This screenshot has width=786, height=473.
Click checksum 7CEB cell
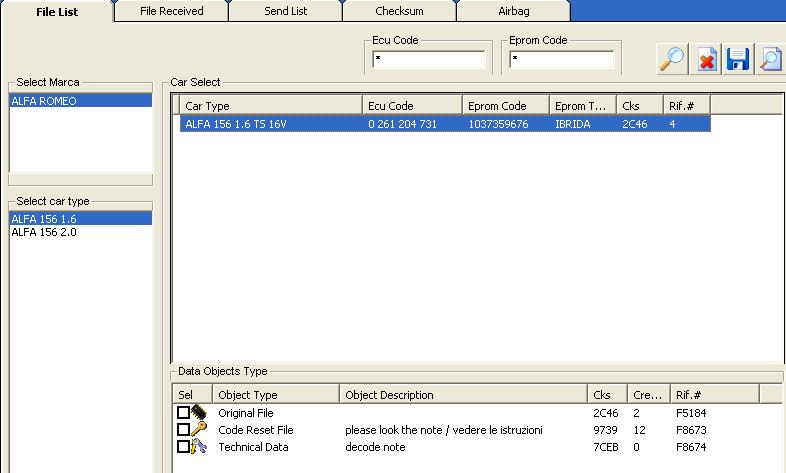pos(606,447)
